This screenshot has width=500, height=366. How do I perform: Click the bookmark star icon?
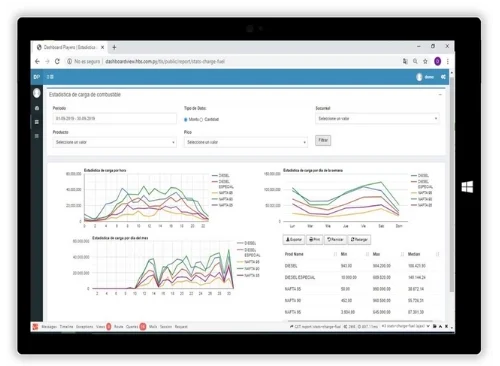[425, 61]
